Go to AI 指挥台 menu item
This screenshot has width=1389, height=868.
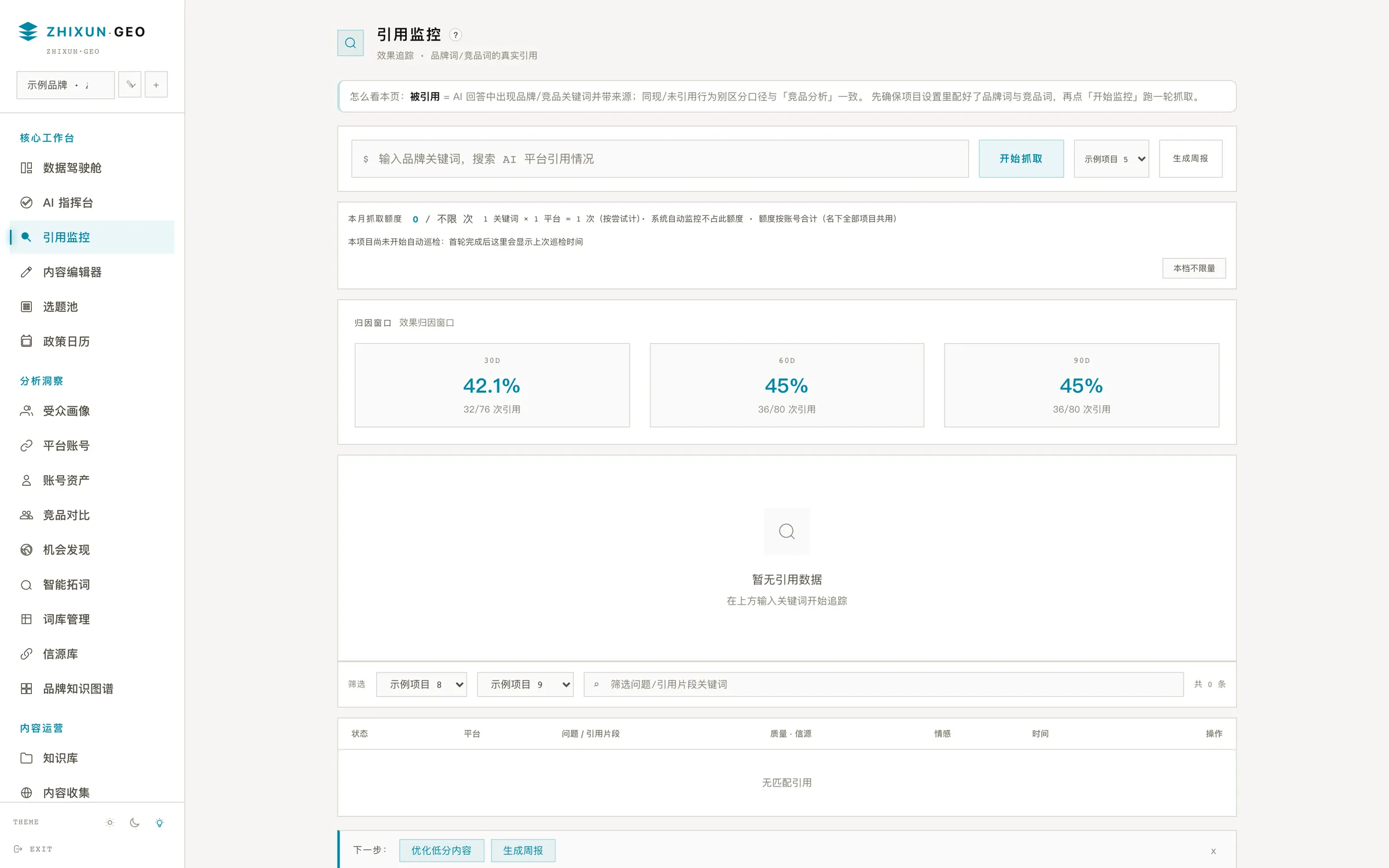tap(92, 203)
